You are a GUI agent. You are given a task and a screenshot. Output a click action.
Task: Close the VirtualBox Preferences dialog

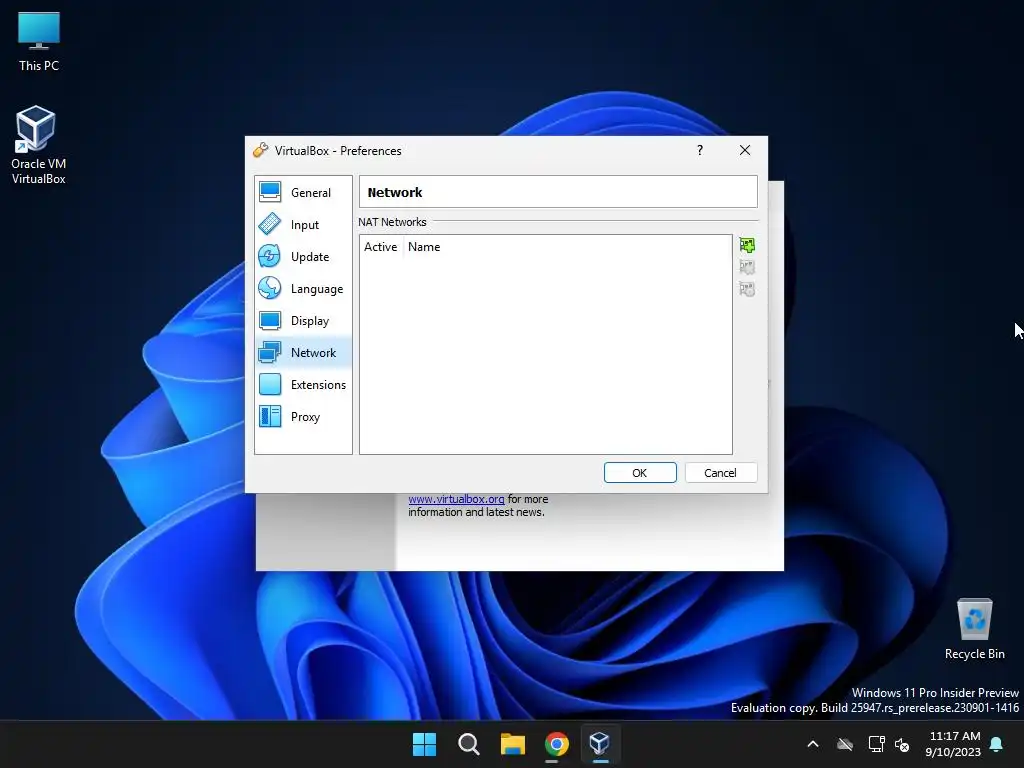[744, 150]
